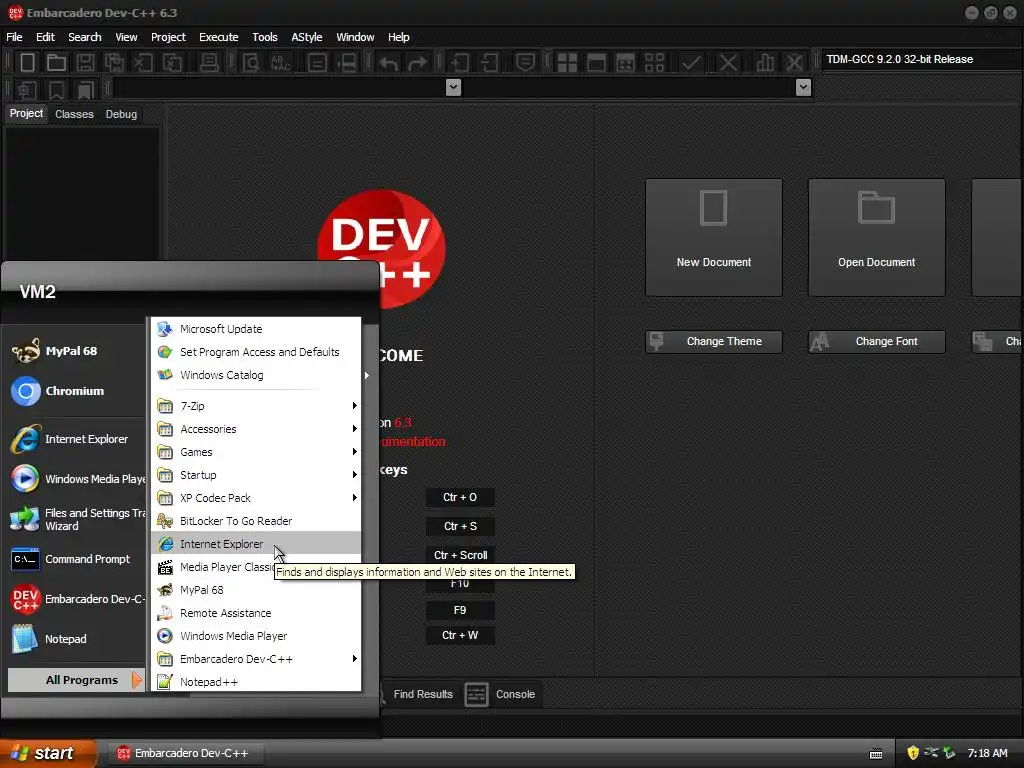Switch to the Debug tab
The width and height of the screenshot is (1024, 768).
pos(121,114)
